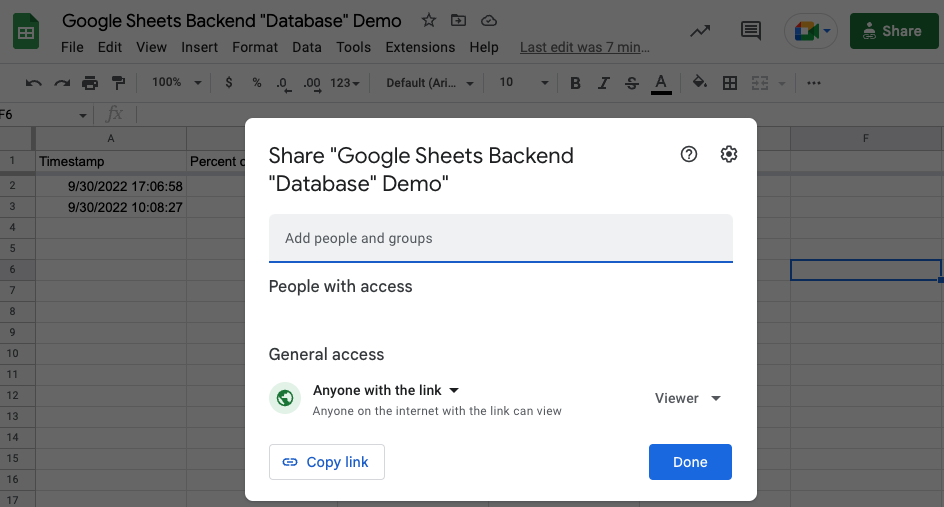Open the File menu

[x=72, y=47]
